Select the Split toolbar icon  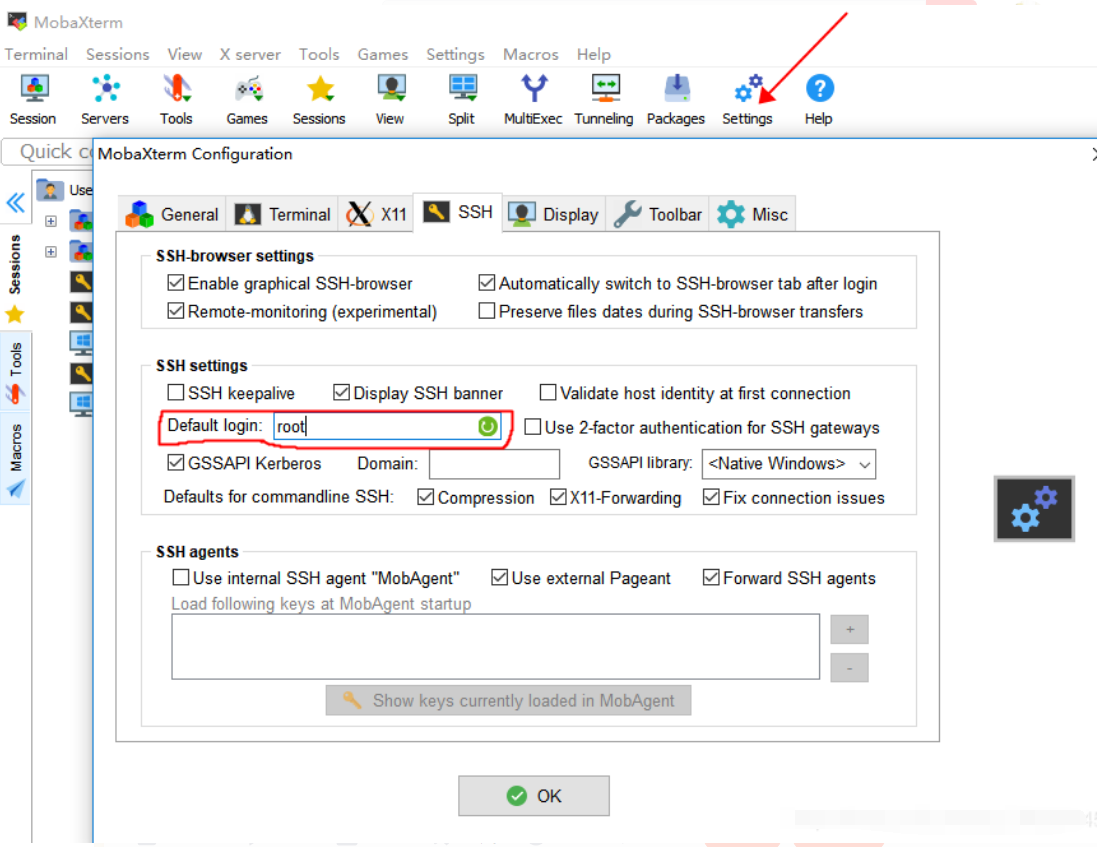click(x=462, y=99)
